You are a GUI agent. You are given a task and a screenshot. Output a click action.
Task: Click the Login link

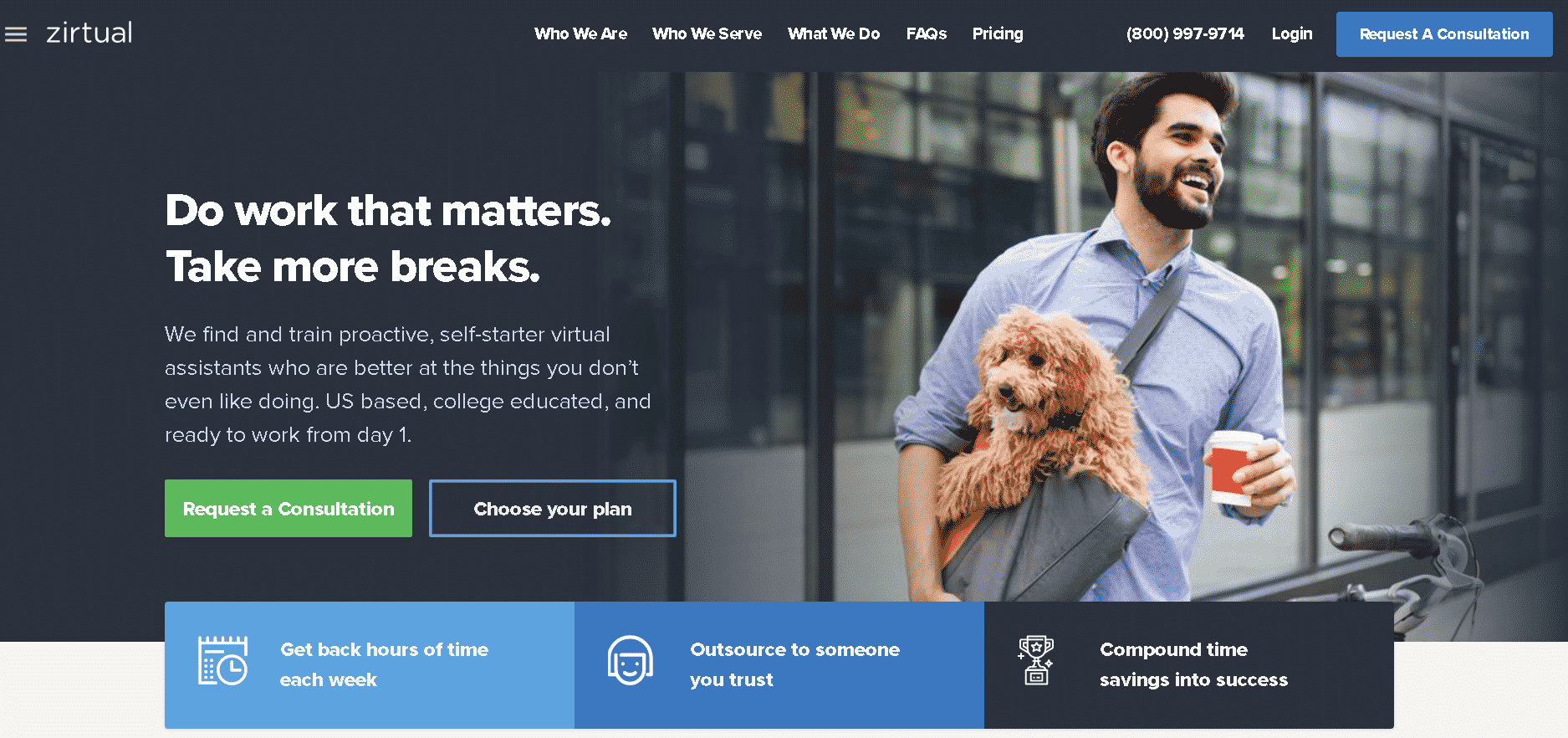point(1292,34)
